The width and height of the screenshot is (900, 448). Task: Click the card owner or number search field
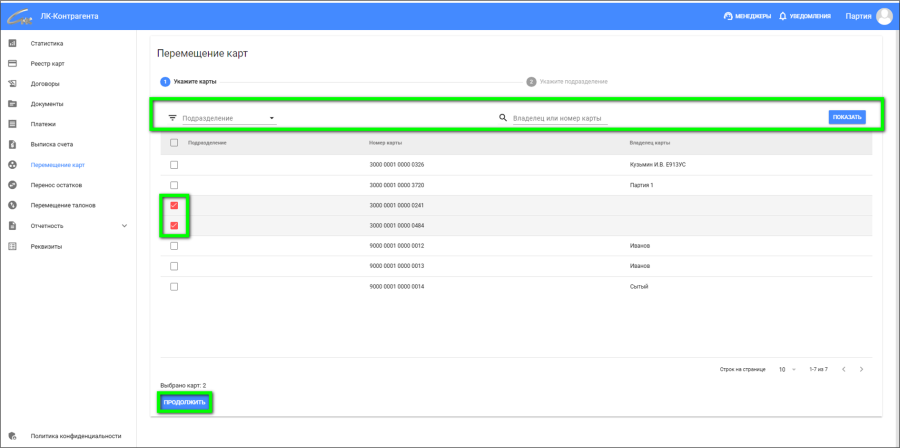click(x=559, y=118)
